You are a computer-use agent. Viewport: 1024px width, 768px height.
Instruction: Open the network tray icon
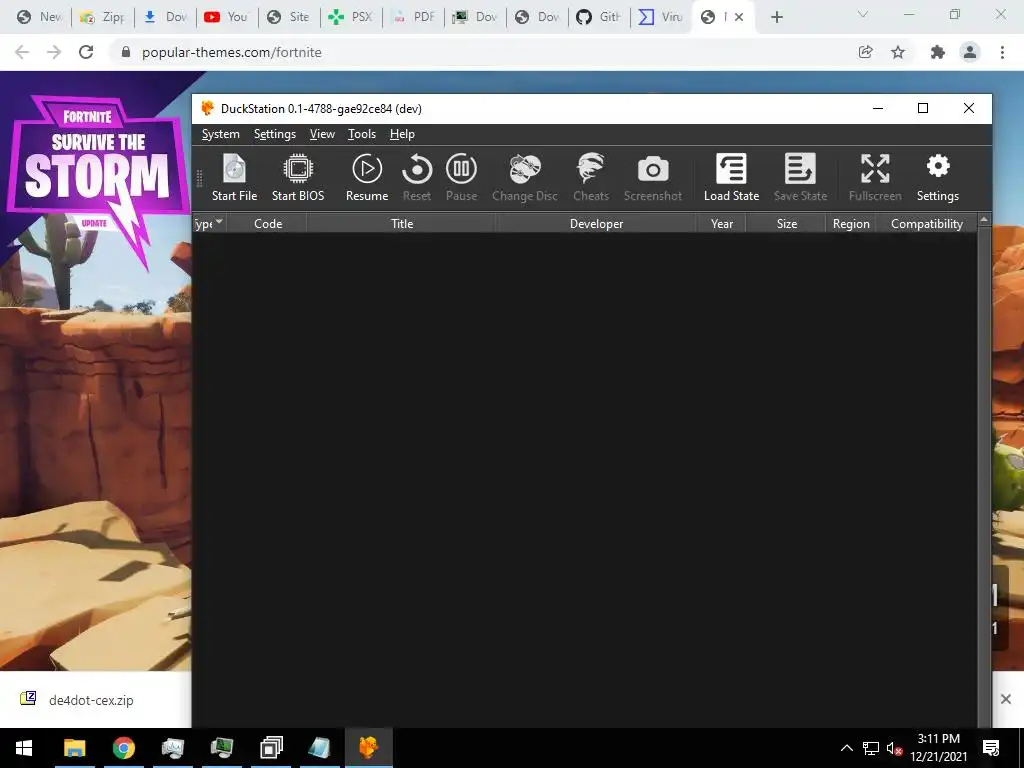[x=871, y=748]
